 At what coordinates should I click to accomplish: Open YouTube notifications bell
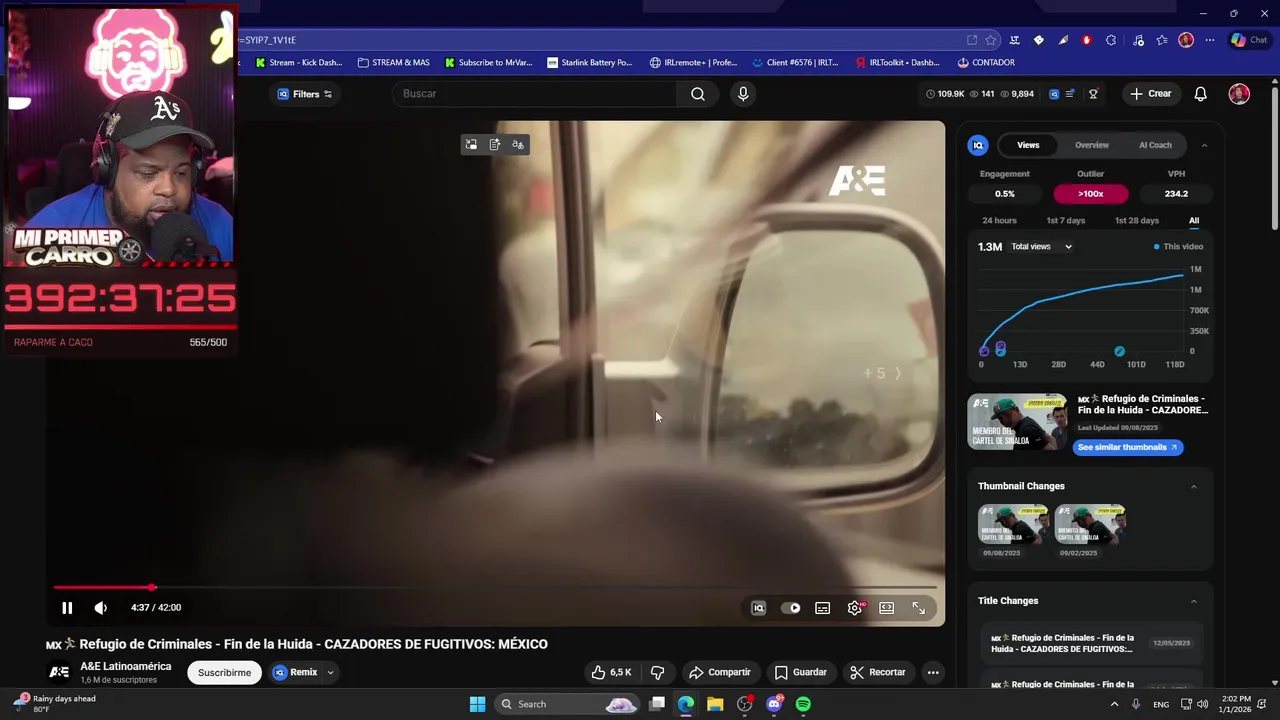pos(1201,94)
